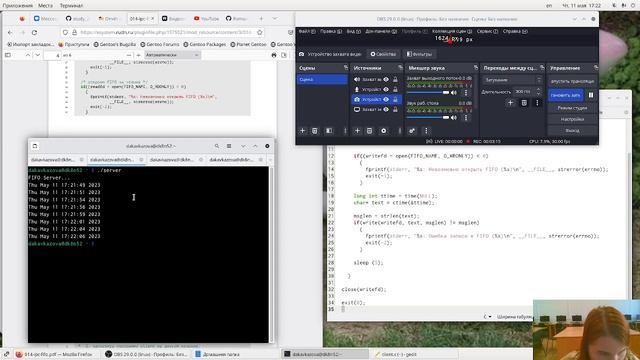Lock the screen capture source
Screen dimensions: 640x360
[x=395, y=109]
